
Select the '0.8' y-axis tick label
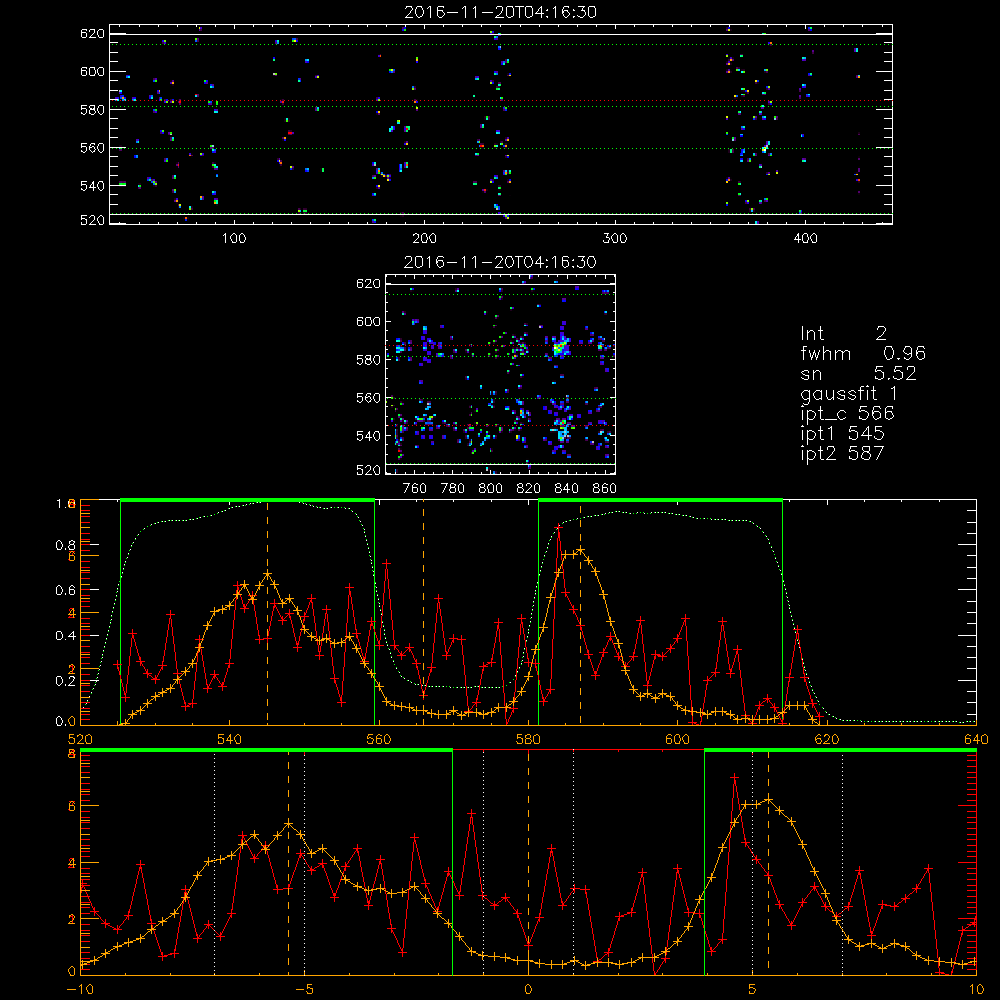point(66,545)
